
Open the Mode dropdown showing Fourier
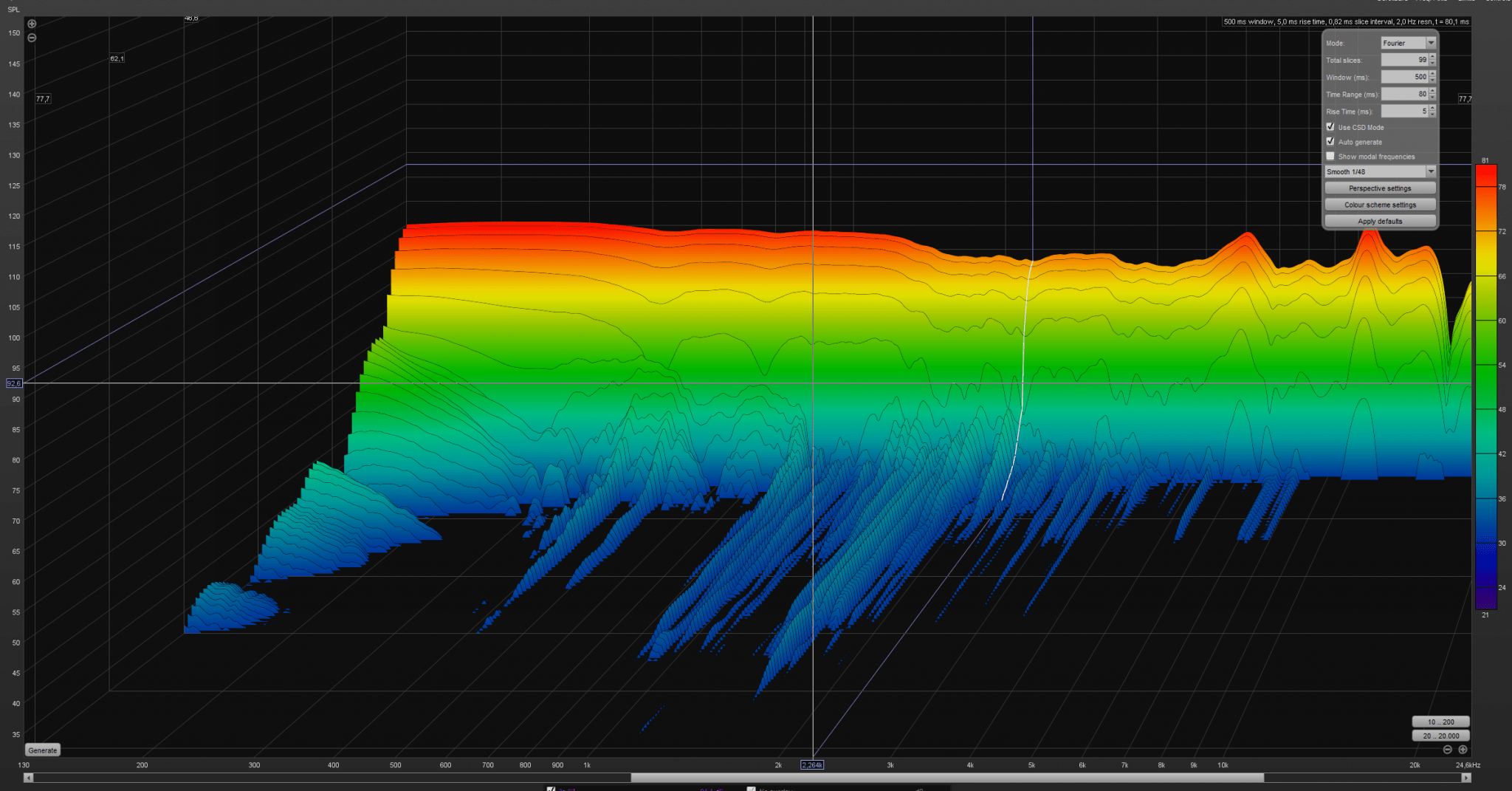[x=1409, y=43]
